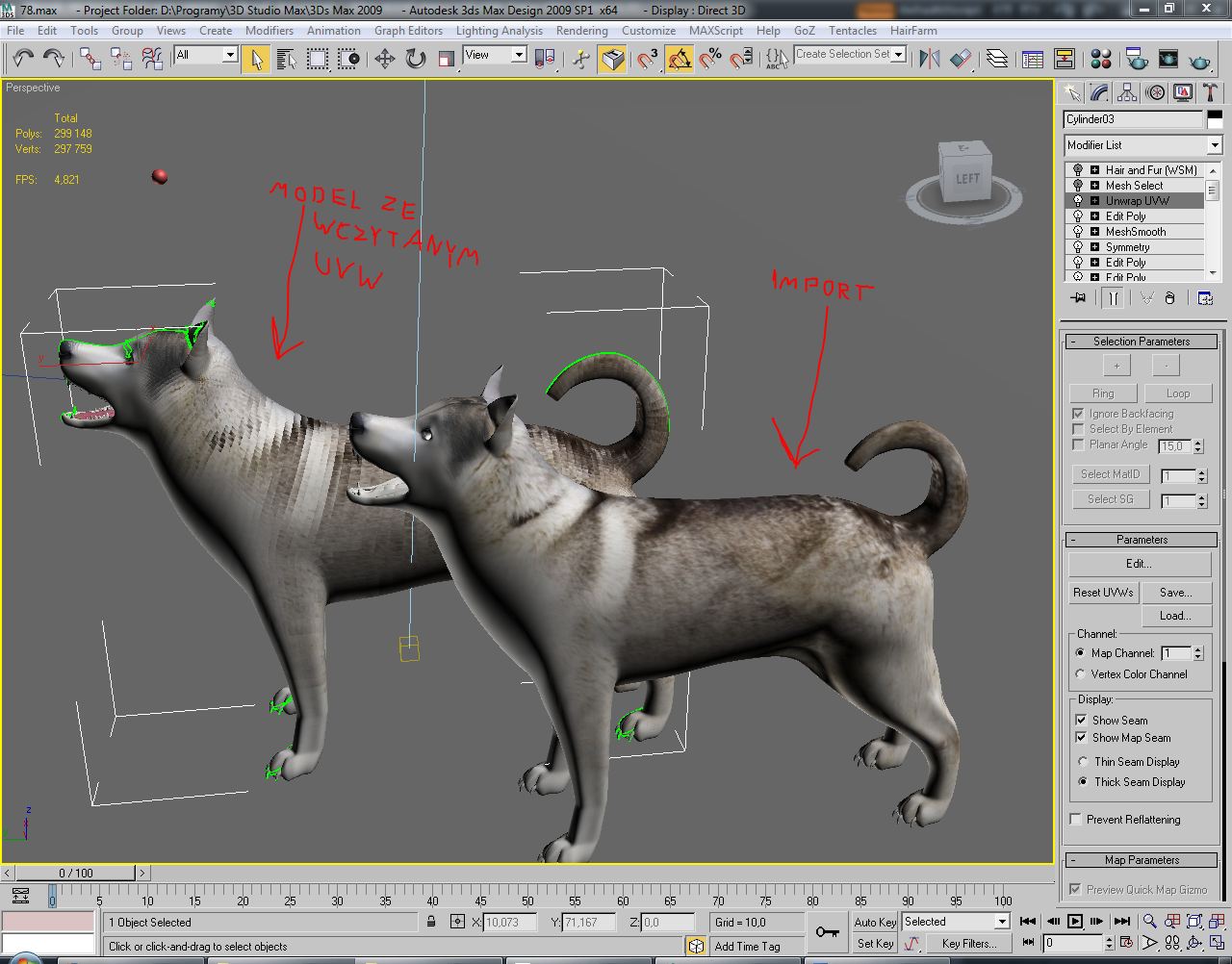Viewport: 1232px width, 964px height.
Task: Switch to the Hierarchy command panel tab
Action: click(1127, 92)
